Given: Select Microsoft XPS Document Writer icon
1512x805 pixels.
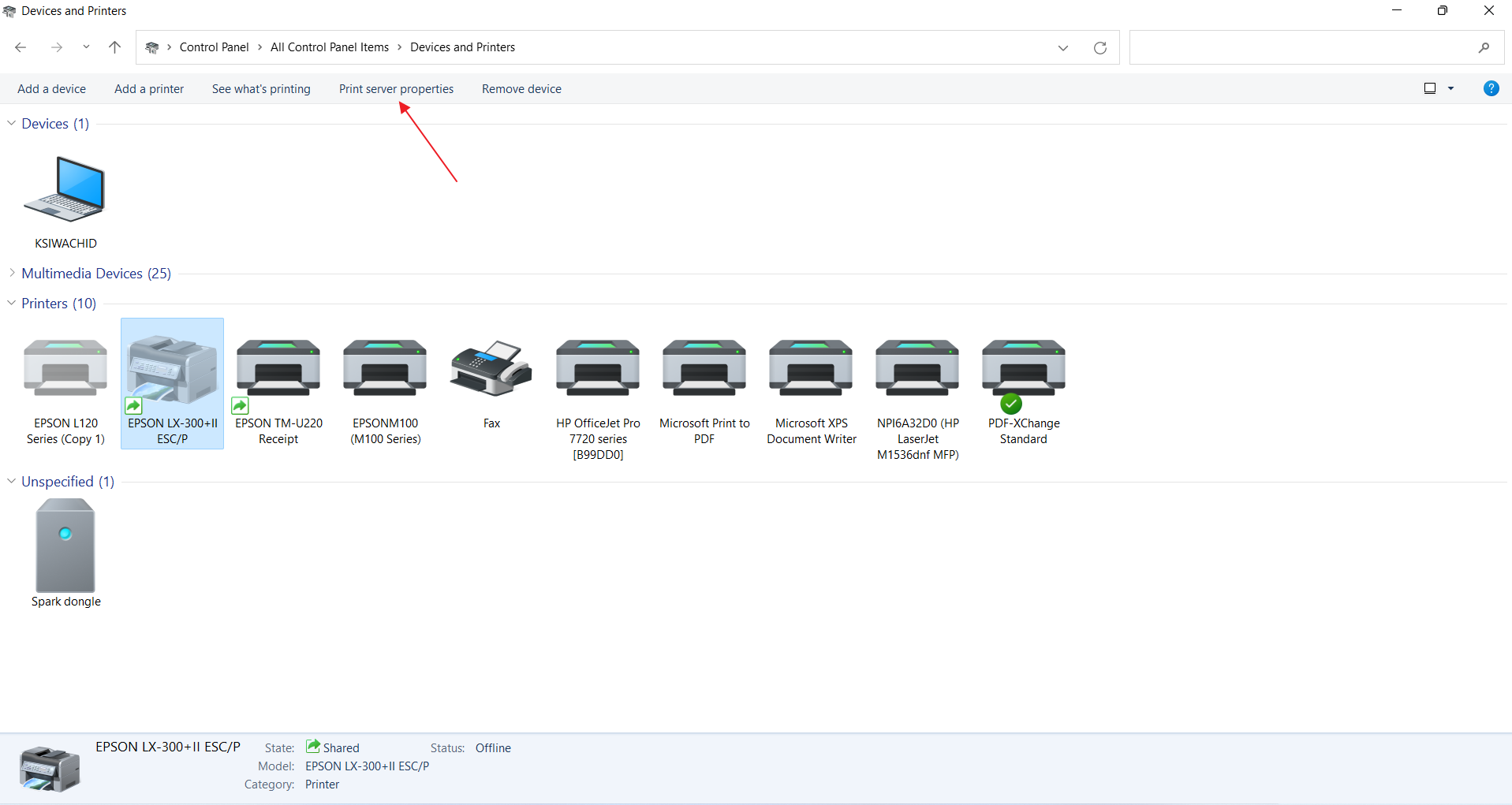Looking at the screenshot, I should click(x=811, y=368).
